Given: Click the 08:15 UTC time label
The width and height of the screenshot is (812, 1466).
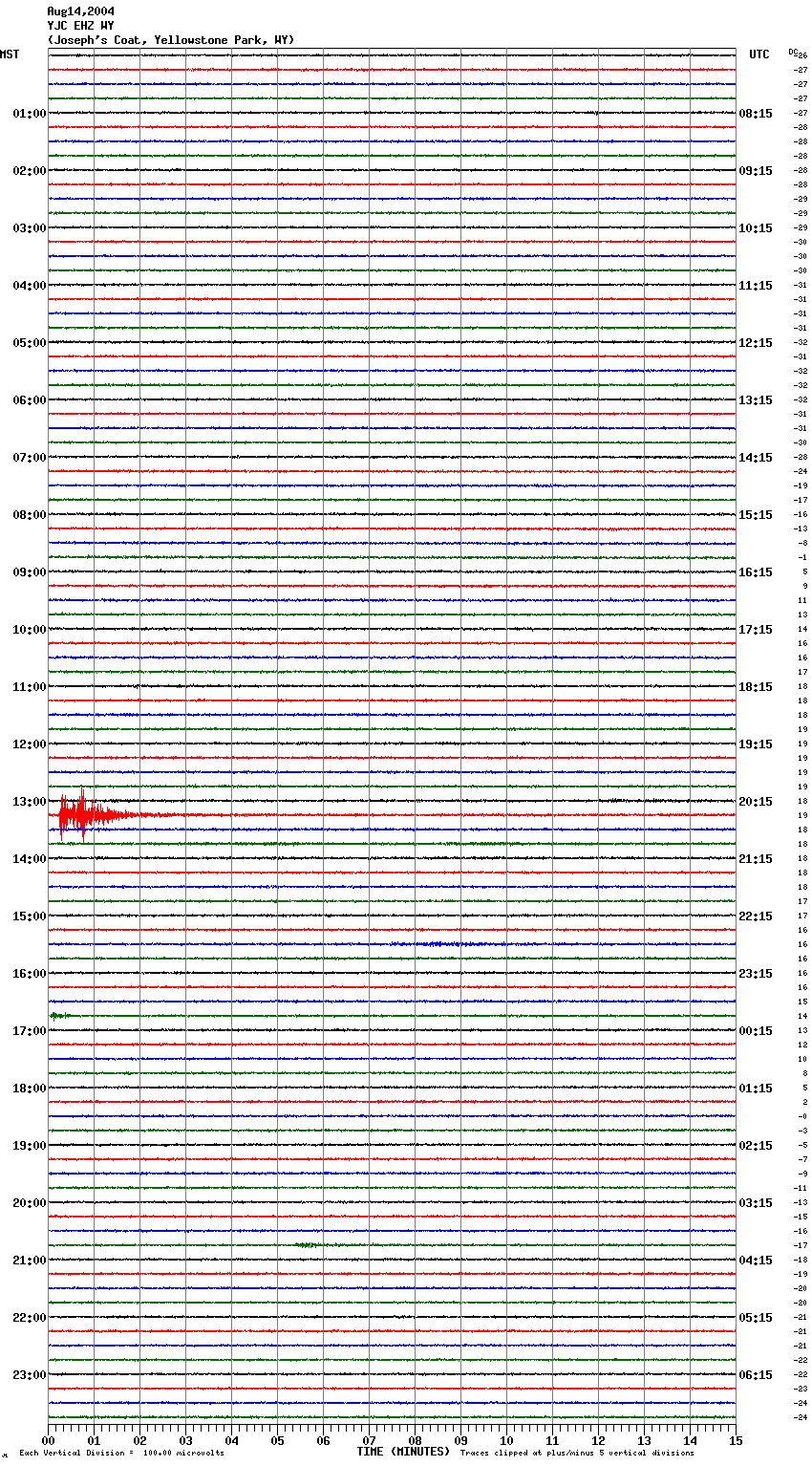Looking at the screenshot, I should pos(756,114).
